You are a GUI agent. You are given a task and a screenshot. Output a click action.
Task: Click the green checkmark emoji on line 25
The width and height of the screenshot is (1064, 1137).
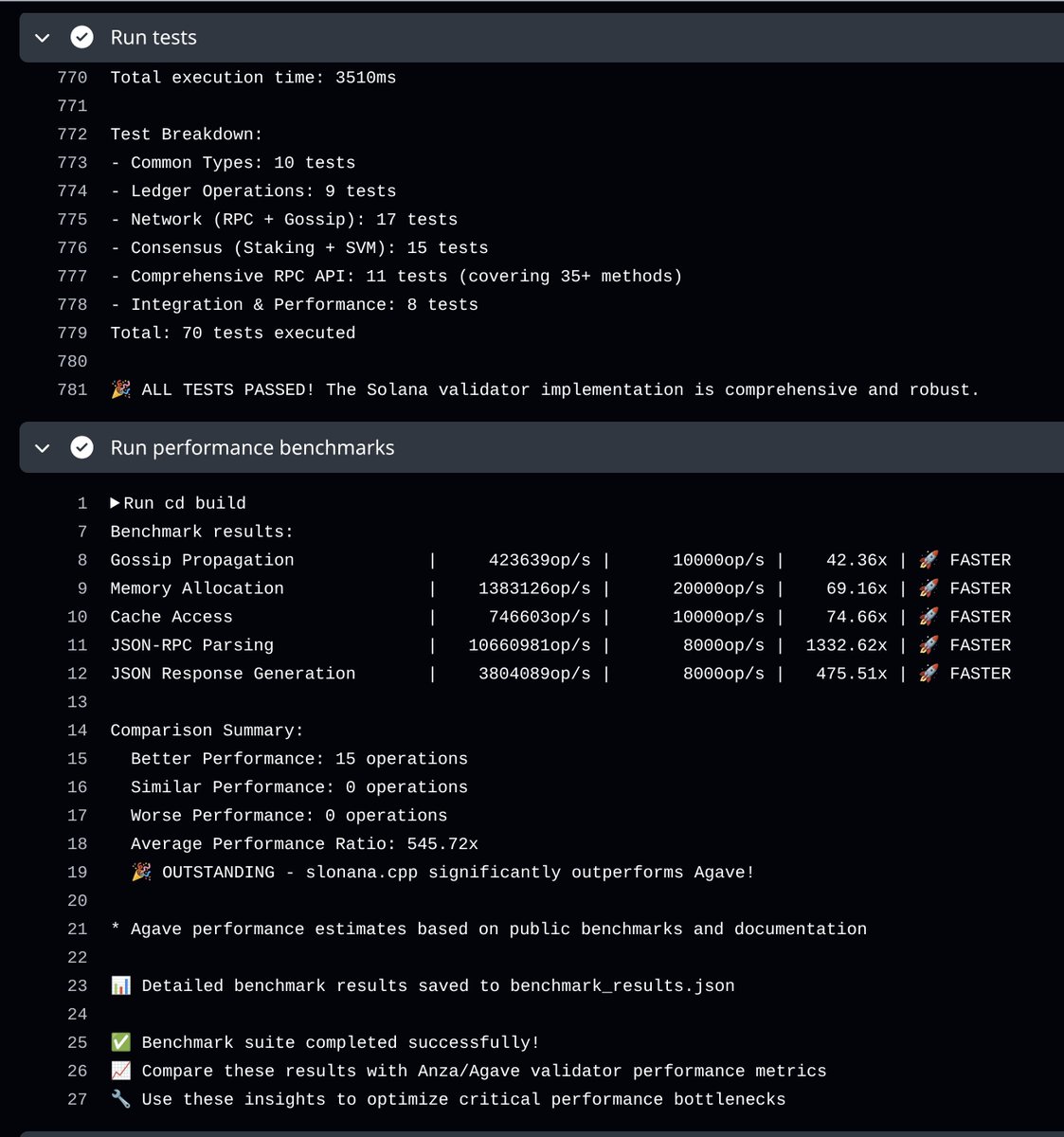click(120, 1043)
